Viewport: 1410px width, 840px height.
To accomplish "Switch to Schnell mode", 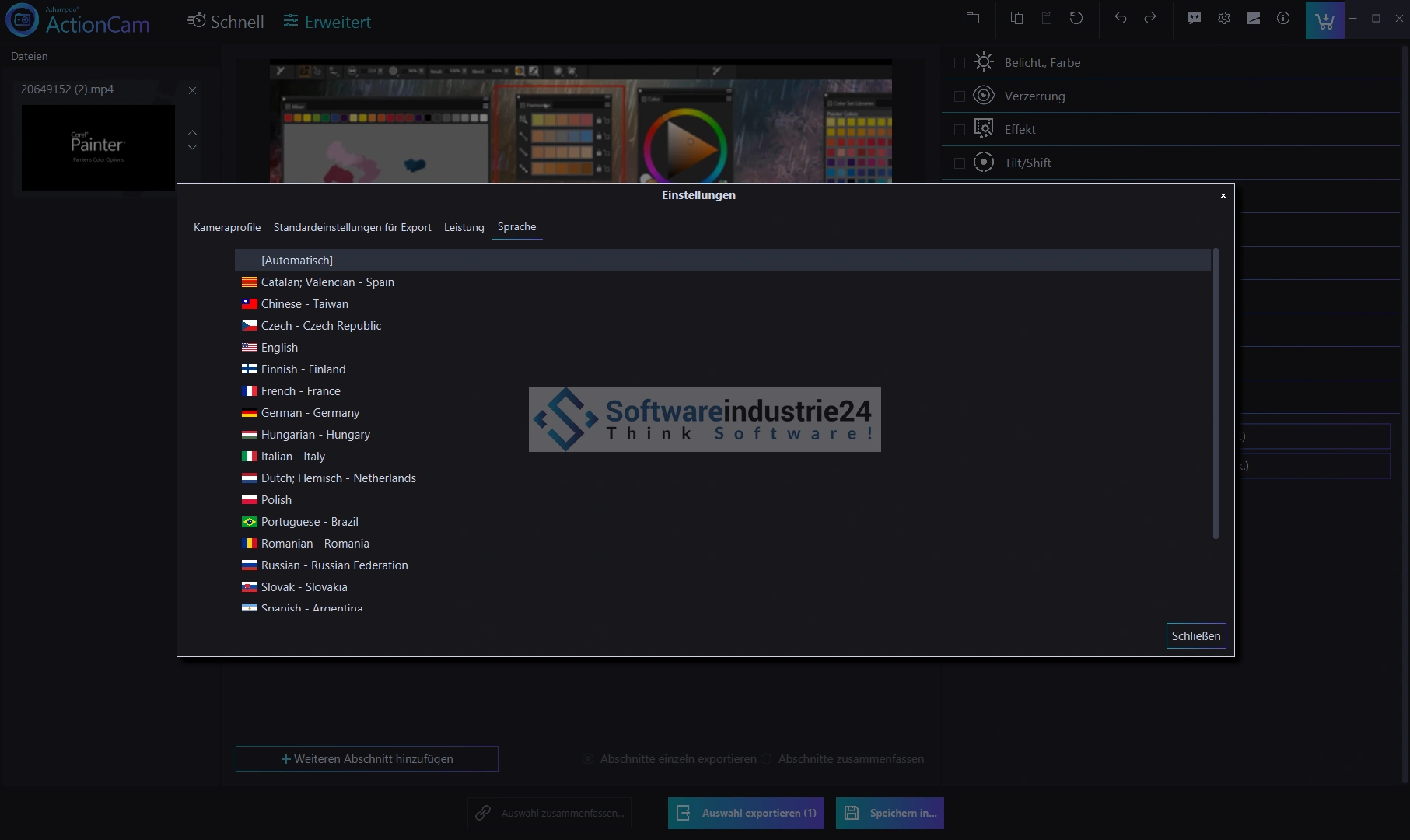I will point(226,22).
